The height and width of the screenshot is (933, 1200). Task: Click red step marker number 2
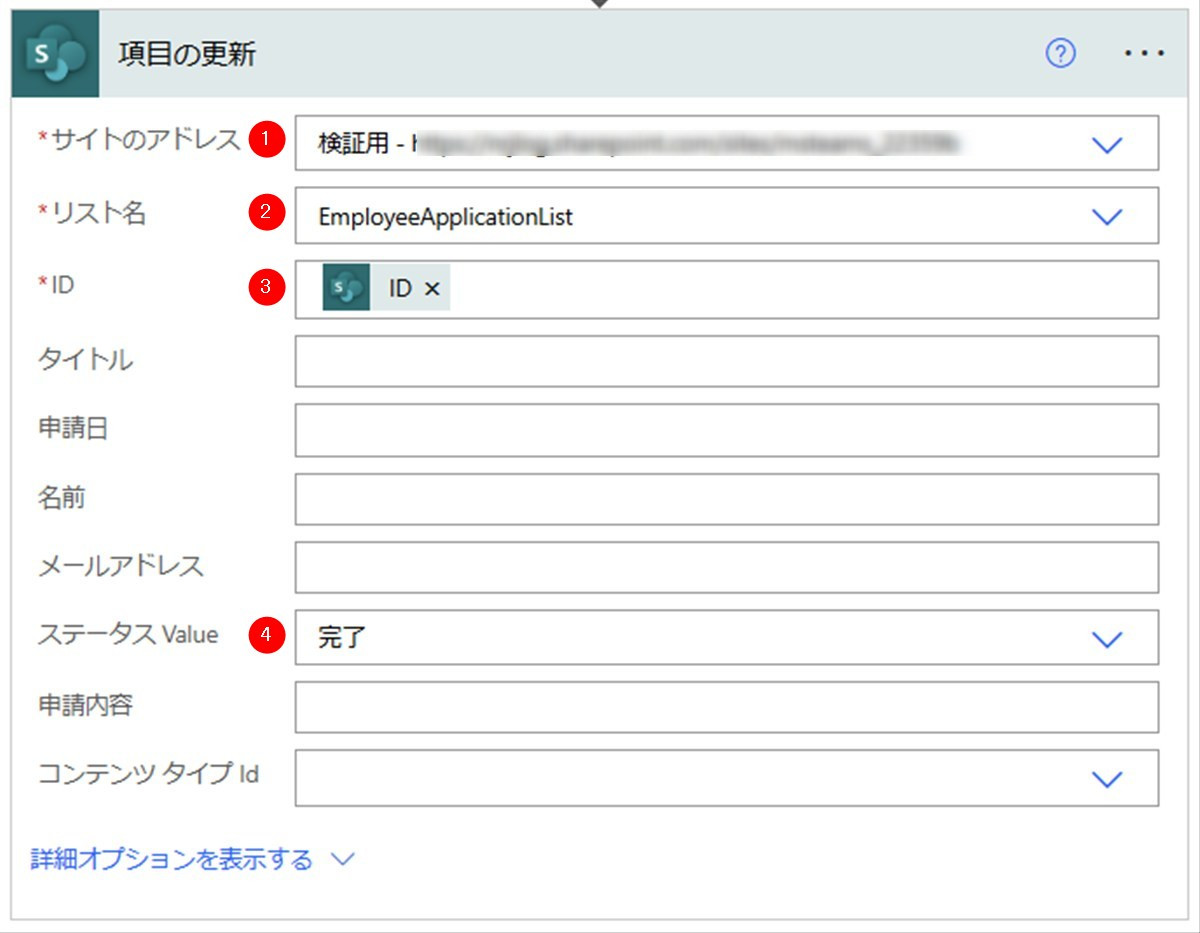[265, 212]
